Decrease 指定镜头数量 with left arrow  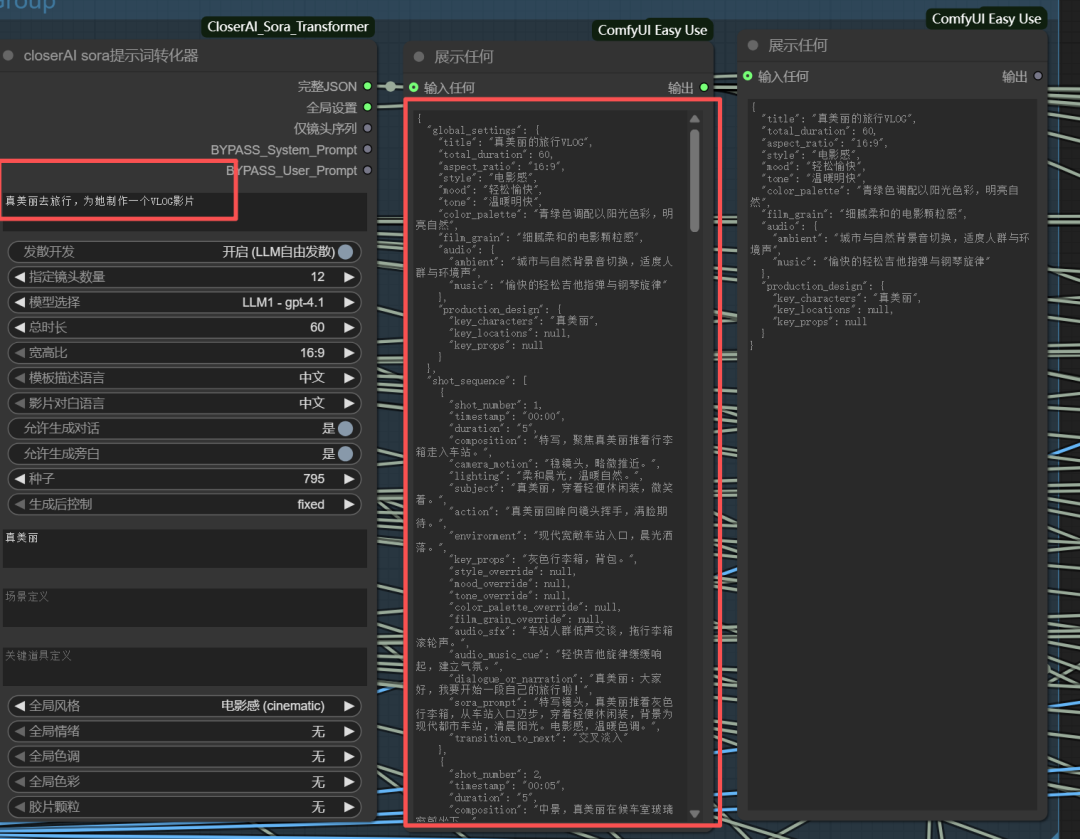pyautogui.click(x=19, y=277)
